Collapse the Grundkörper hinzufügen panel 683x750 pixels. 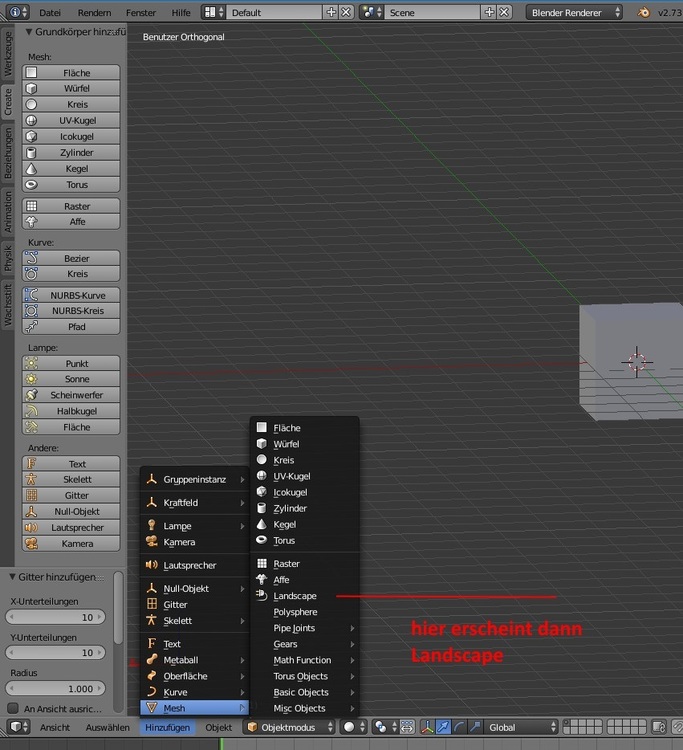[x=29, y=32]
